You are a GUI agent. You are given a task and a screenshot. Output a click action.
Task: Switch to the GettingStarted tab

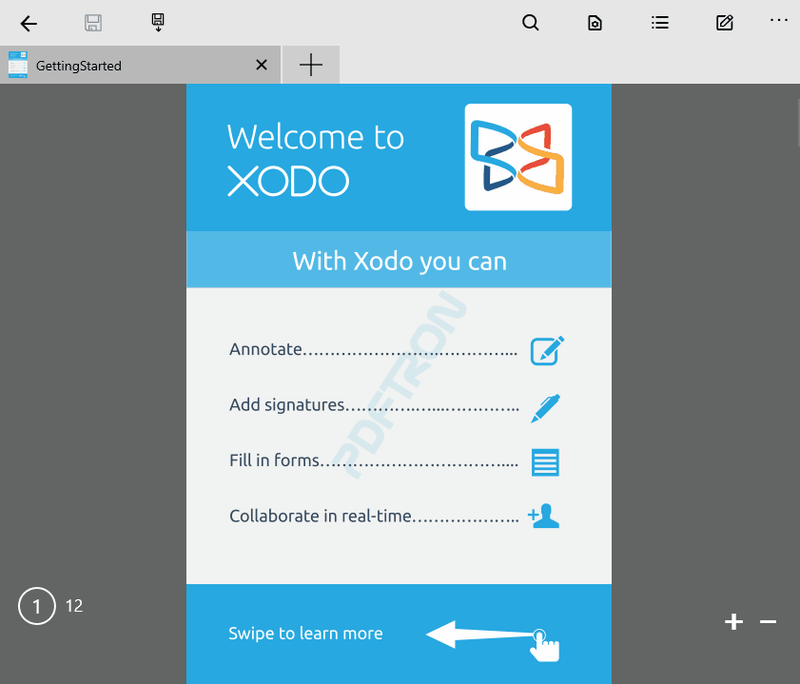140,65
